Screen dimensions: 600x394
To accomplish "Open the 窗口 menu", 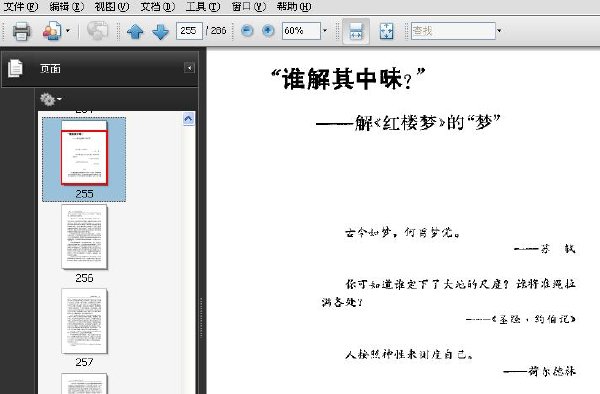I will coord(249,7).
